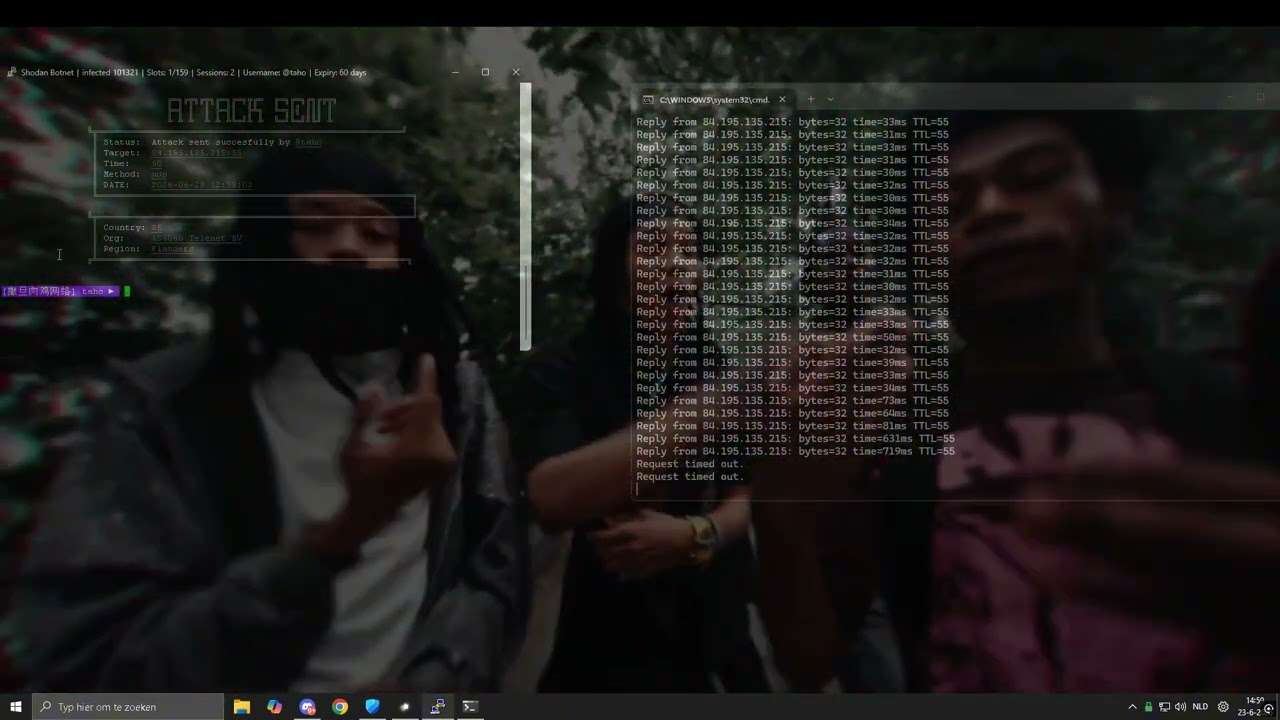This screenshot has height=720, width=1280.
Task: Select the C:\WINDOWS\system32\cmd tab
Action: 714,100
